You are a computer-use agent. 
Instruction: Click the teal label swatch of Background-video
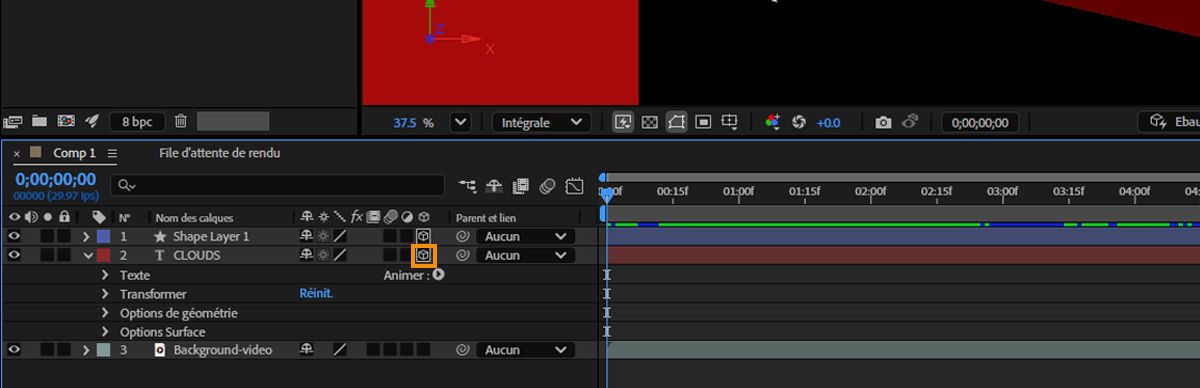pos(104,351)
